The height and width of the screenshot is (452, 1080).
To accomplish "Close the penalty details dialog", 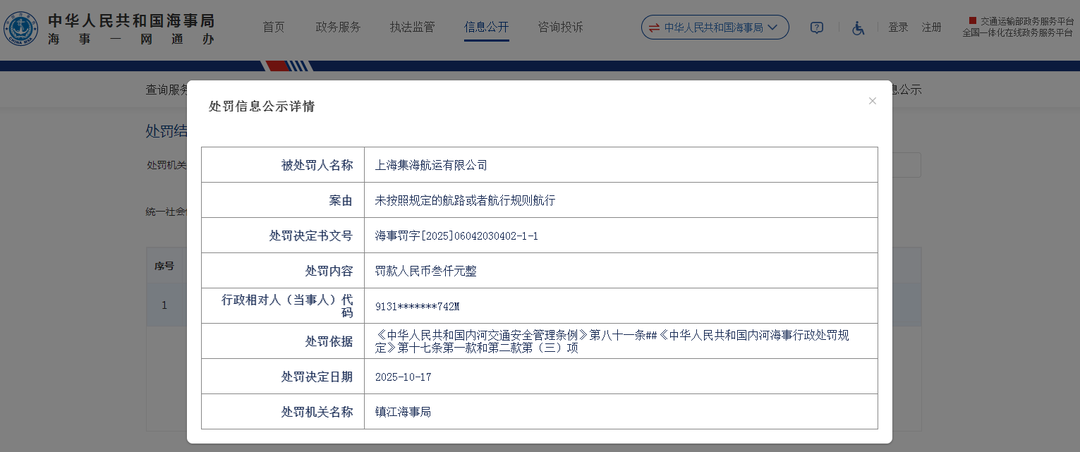I will [873, 101].
